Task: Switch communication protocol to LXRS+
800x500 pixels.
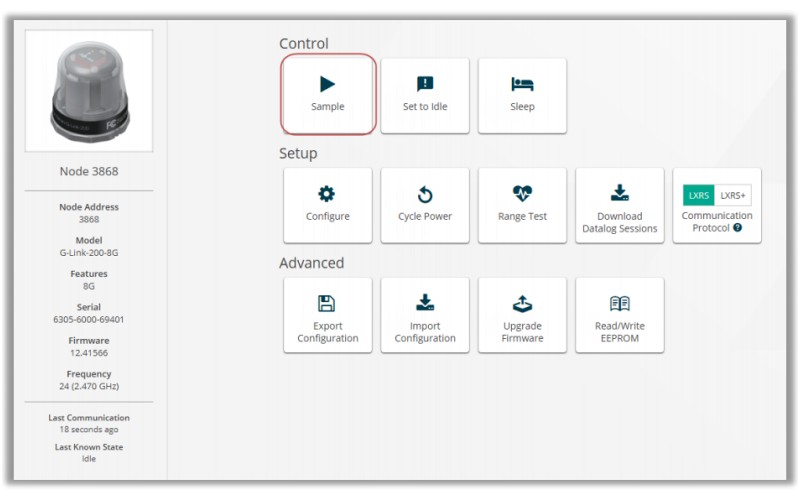Action: (733, 196)
